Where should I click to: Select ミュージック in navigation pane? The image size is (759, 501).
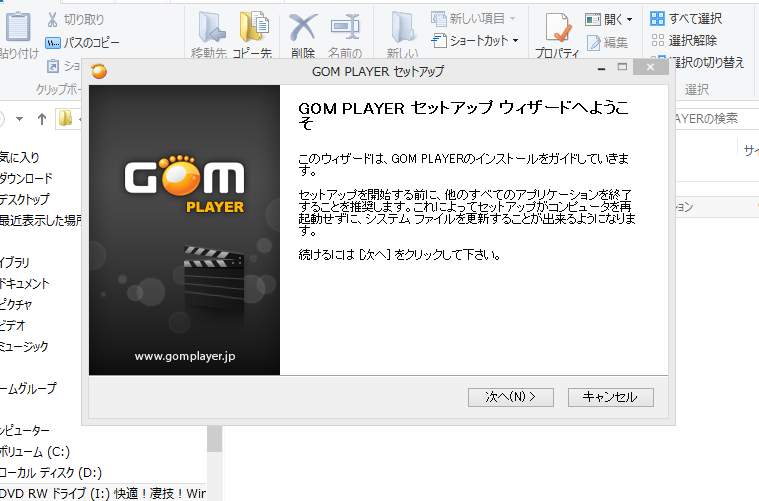24,347
